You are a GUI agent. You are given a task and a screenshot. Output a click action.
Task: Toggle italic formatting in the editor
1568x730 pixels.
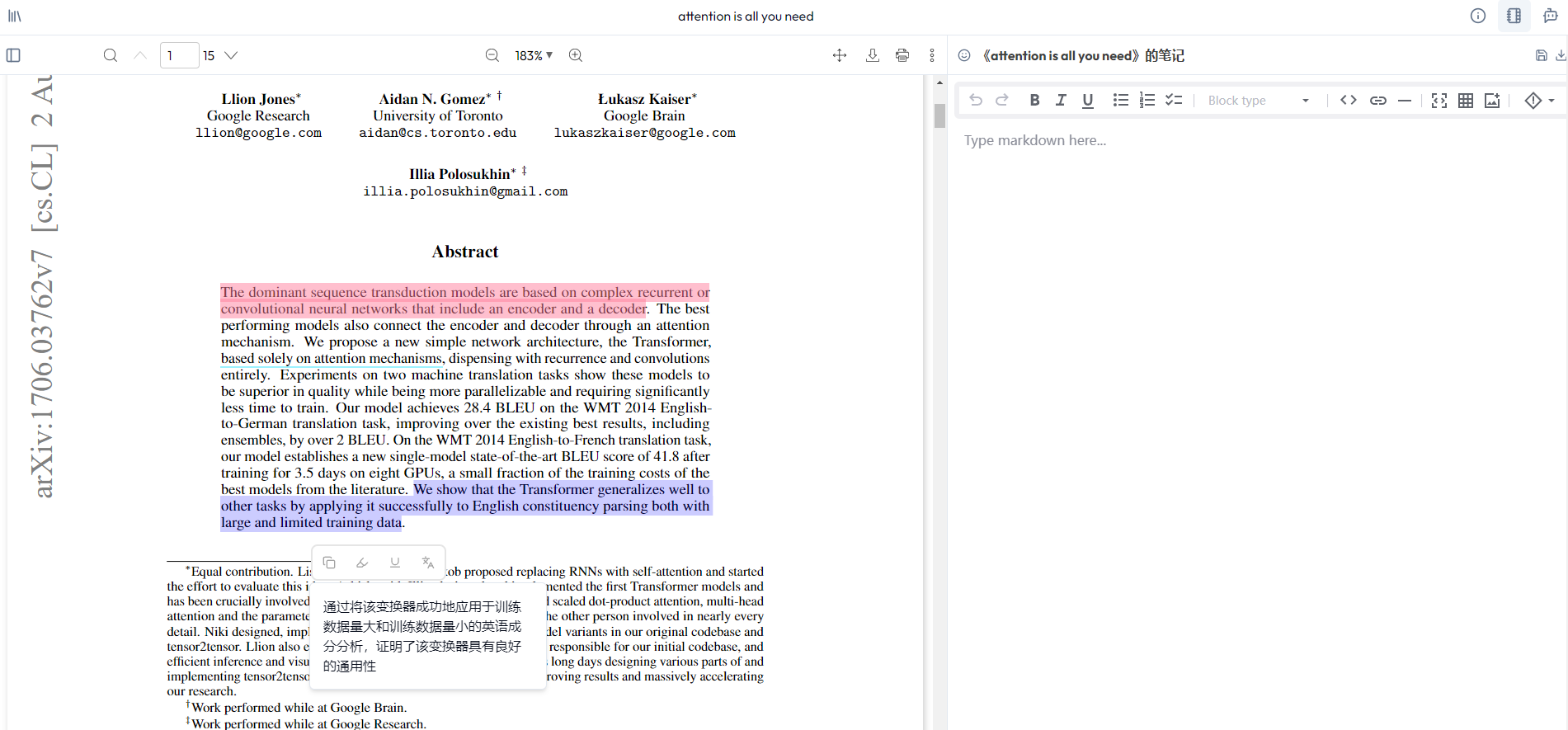pyautogui.click(x=1061, y=100)
